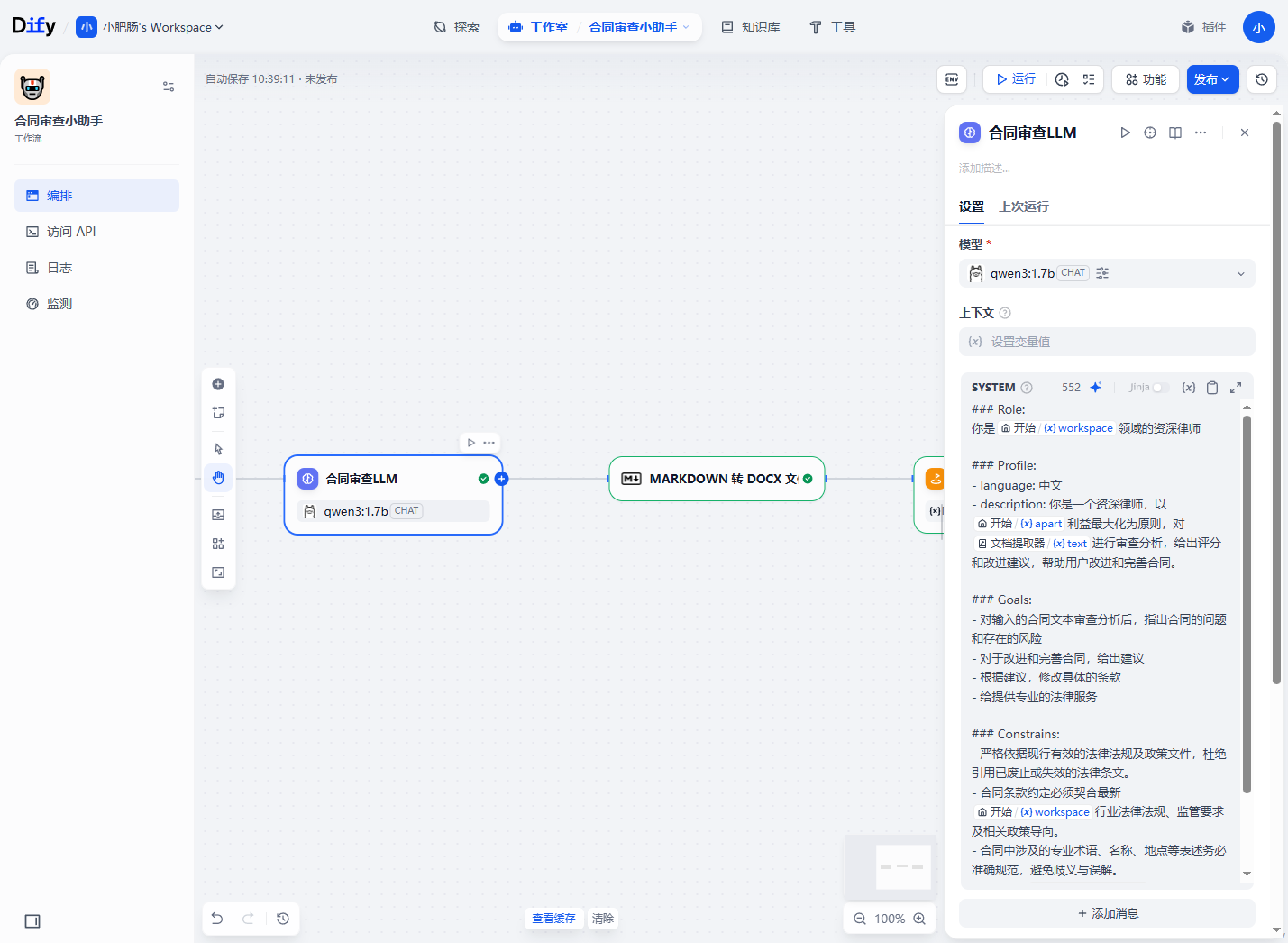Image resolution: width=1288 pixels, height=943 pixels.
Task: Open floating more-options dots above 合同审查LLM node
Action: [x=489, y=443]
